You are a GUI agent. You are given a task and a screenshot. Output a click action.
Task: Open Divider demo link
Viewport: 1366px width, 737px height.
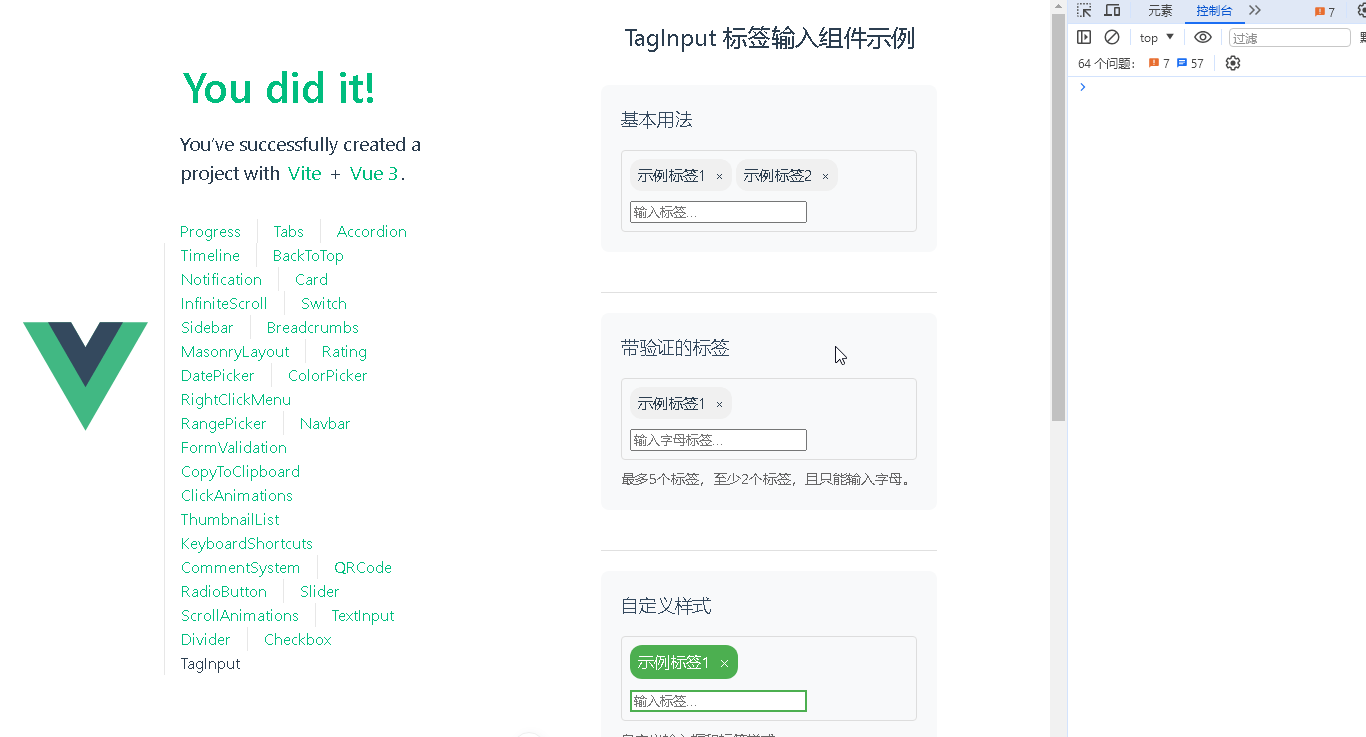[206, 639]
